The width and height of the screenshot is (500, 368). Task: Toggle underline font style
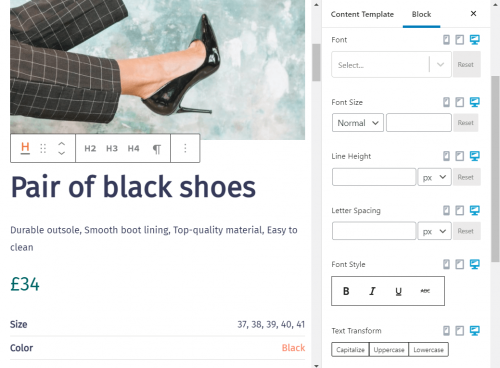click(398, 291)
